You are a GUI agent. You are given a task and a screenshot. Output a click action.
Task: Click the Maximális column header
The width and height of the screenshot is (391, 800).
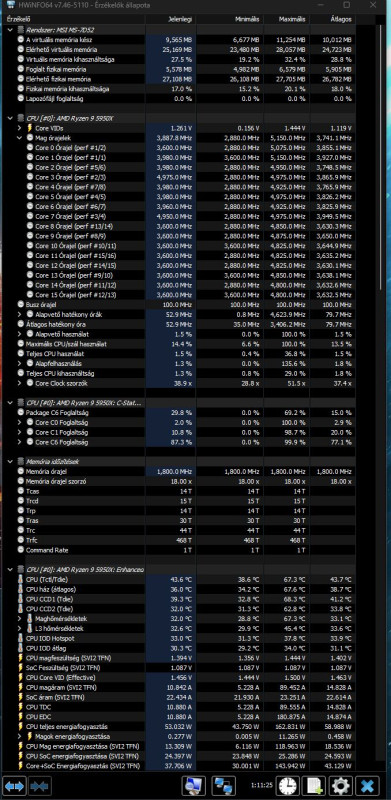[x=286, y=19]
